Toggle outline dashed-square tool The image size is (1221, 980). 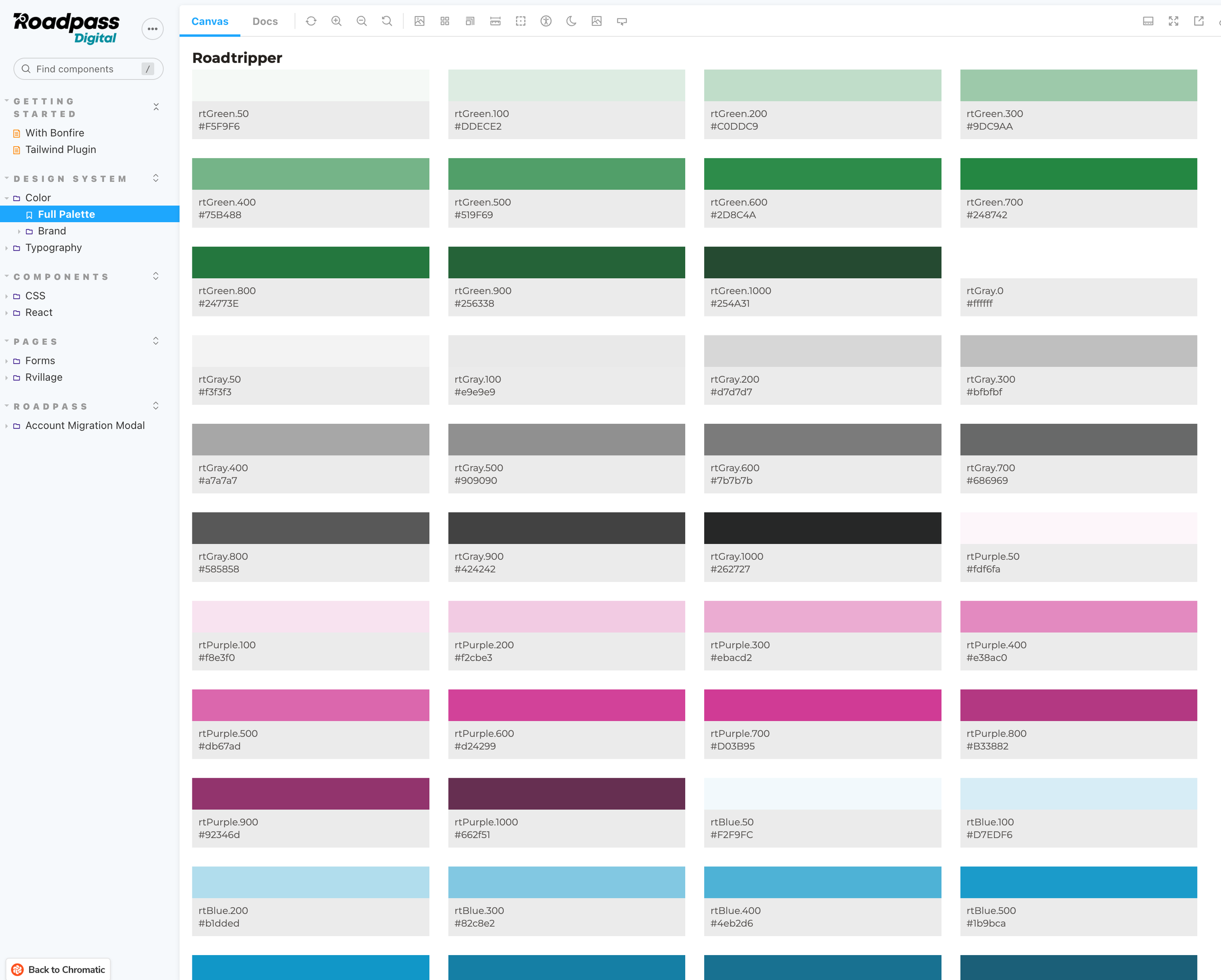coord(521,21)
